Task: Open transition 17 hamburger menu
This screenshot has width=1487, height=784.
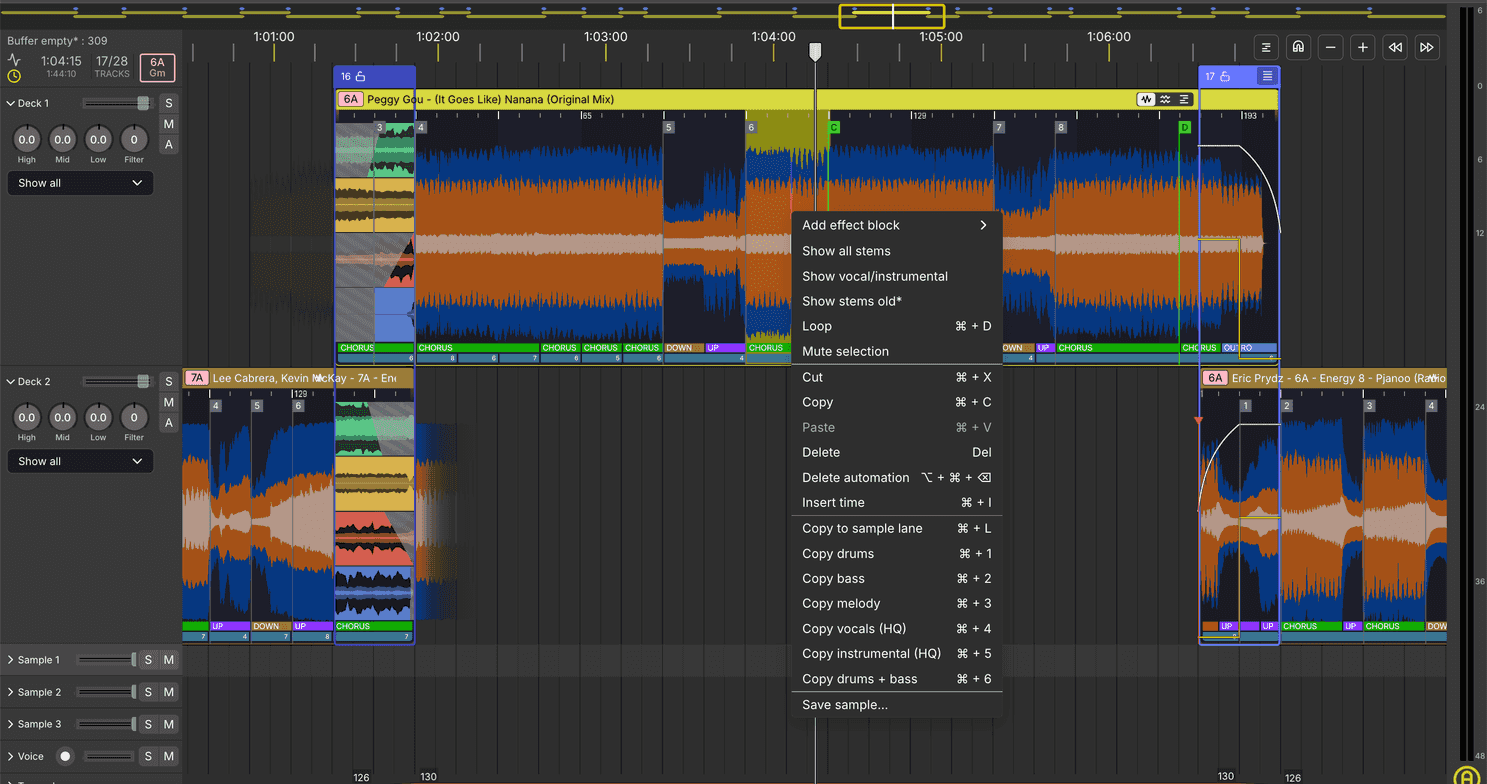Action: tap(1267, 76)
